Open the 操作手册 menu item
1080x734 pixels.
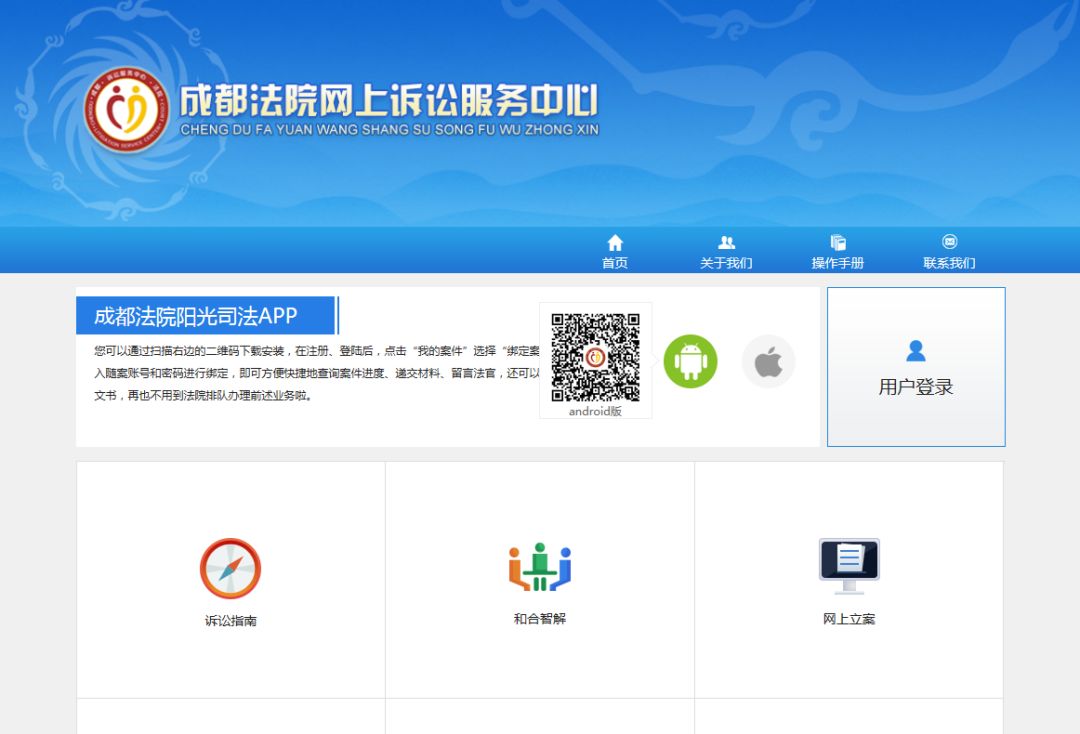point(838,263)
